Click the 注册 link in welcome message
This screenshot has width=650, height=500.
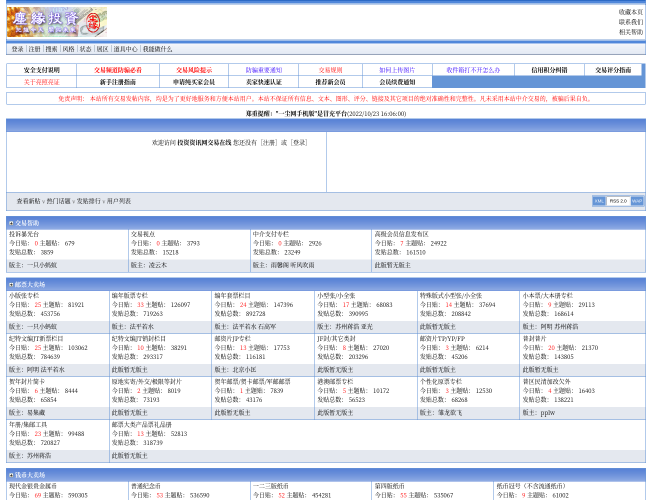(x=269, y=142)
